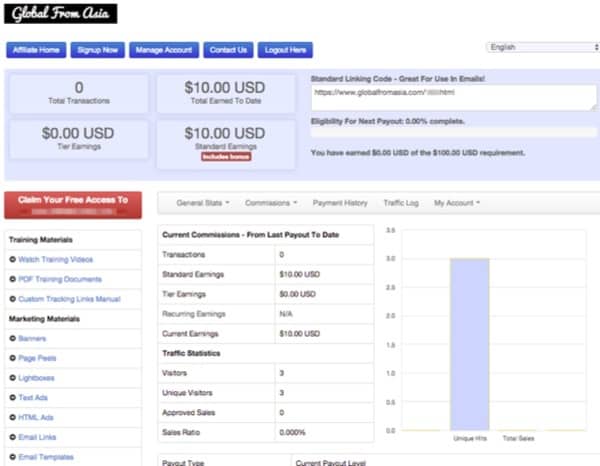Screen dimensions: 600x466
Task: Click bullet icon beside Text Ads
Action: pyautogui.click(x=13, y=398)
